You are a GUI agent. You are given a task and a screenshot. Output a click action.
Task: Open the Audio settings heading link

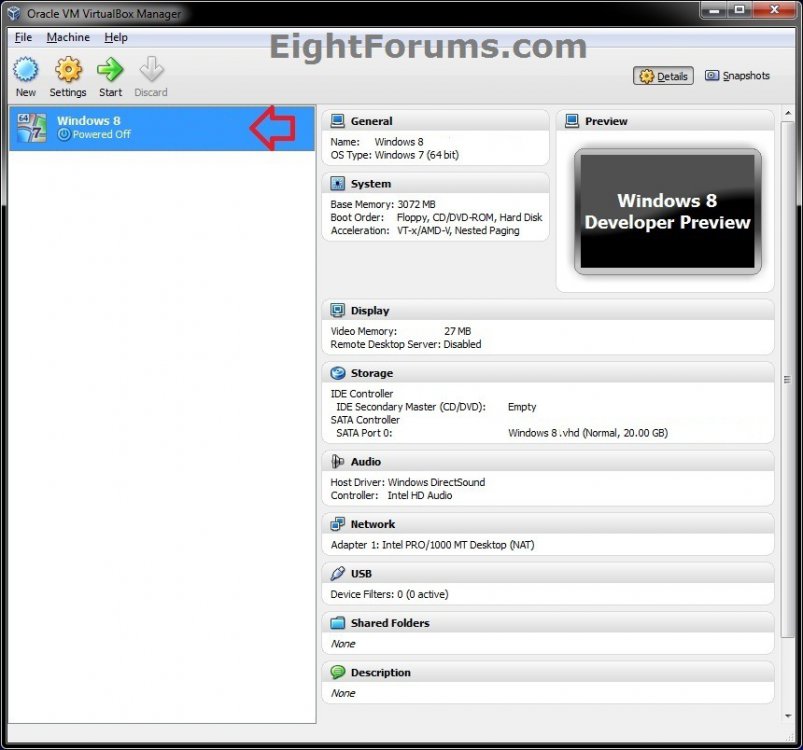366,462
